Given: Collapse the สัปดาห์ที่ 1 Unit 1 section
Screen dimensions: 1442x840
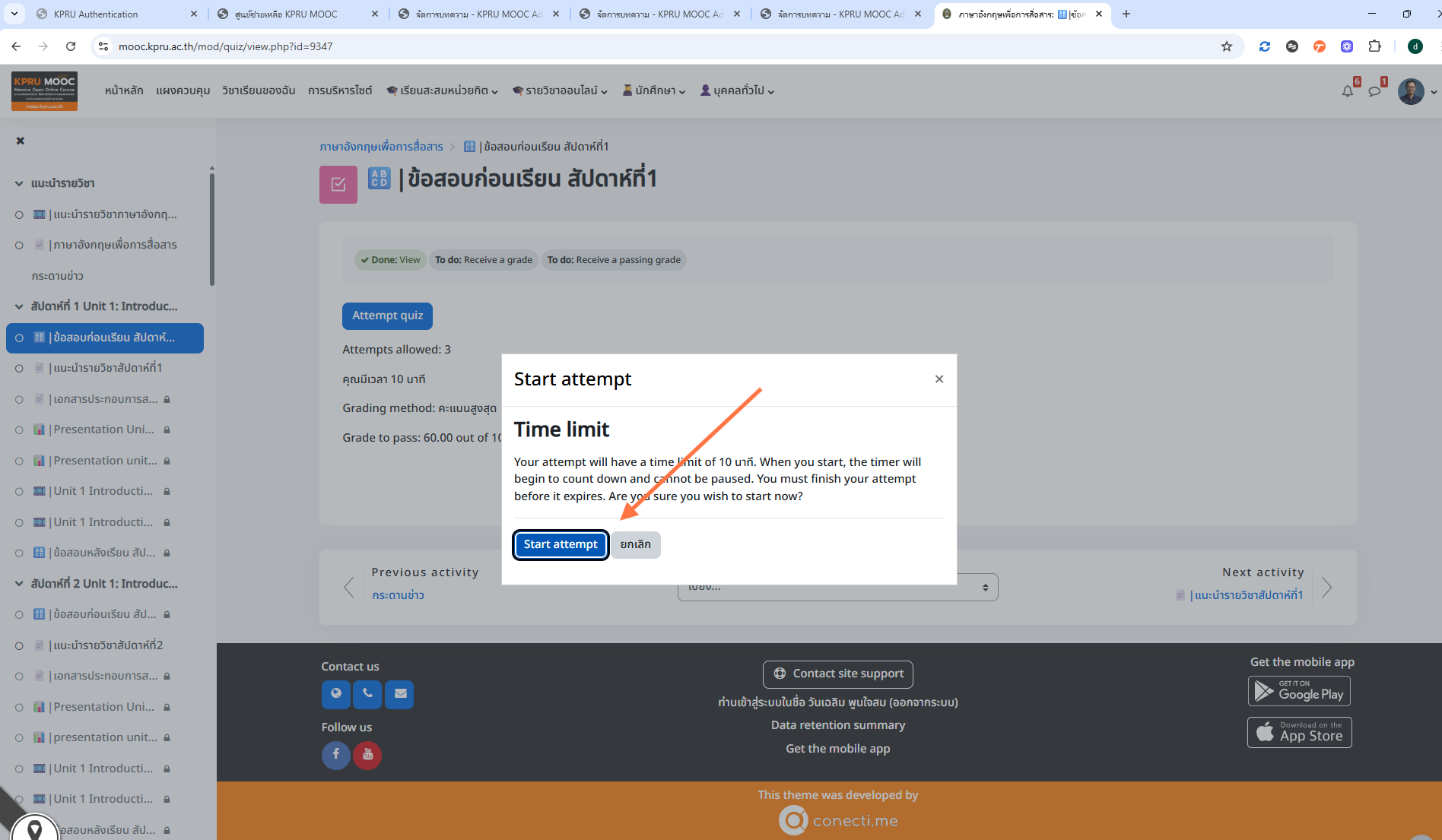Looking at the screenshot, I should click(19, 306).
